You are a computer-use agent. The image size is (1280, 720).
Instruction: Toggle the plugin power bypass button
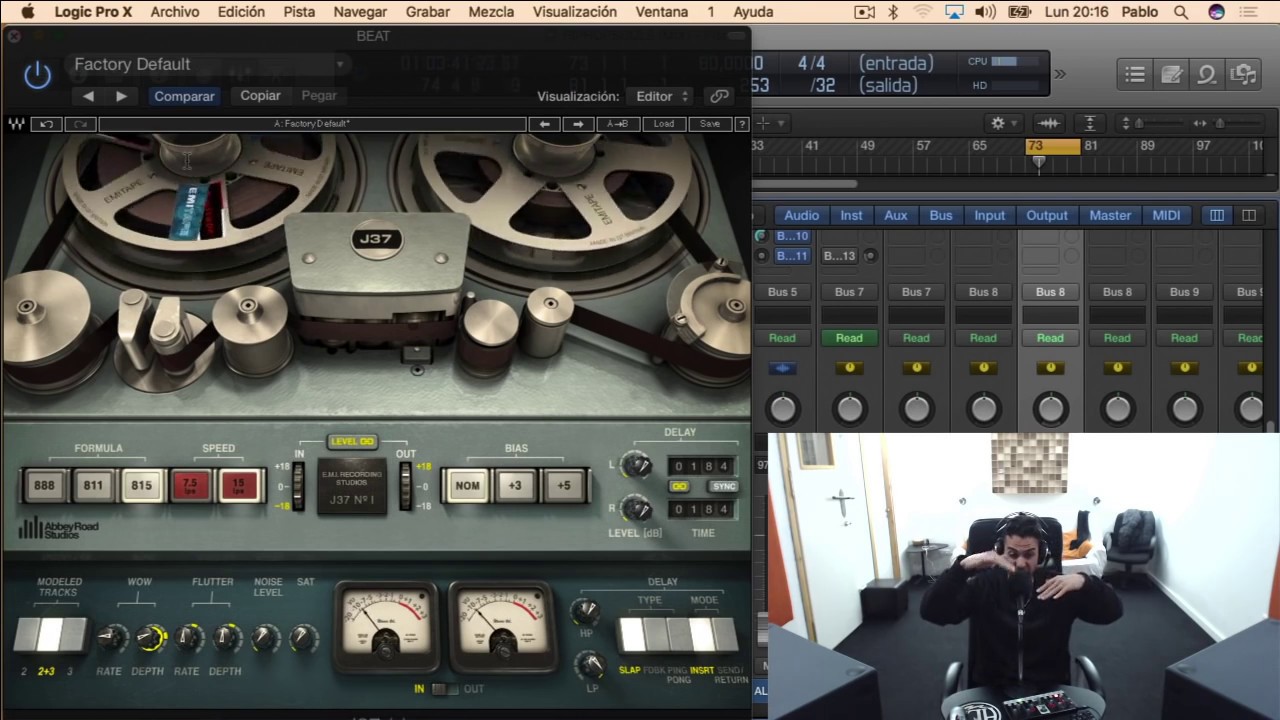pos(37,75)
